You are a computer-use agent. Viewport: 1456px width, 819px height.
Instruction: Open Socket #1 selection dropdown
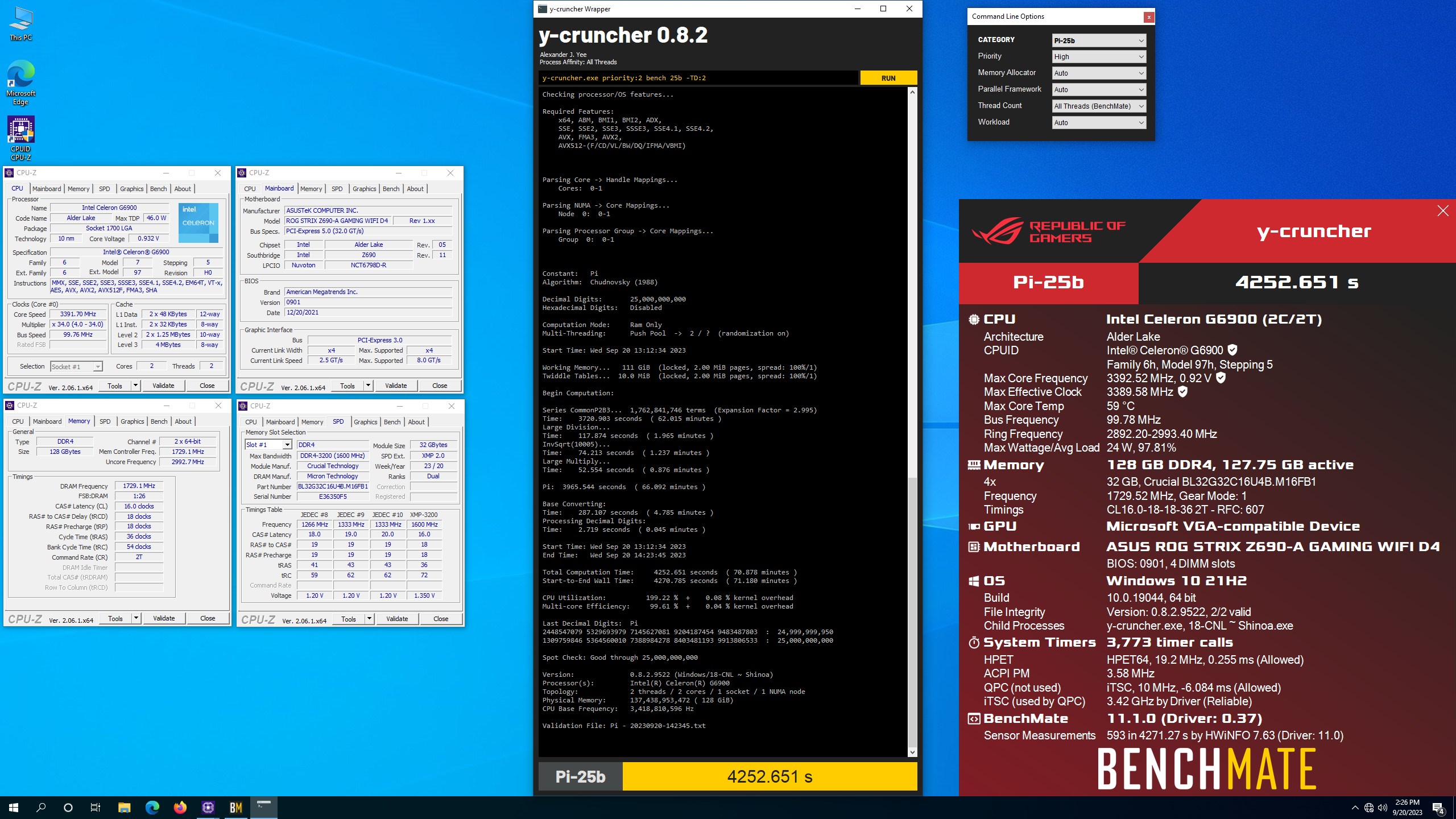point(76,367)
